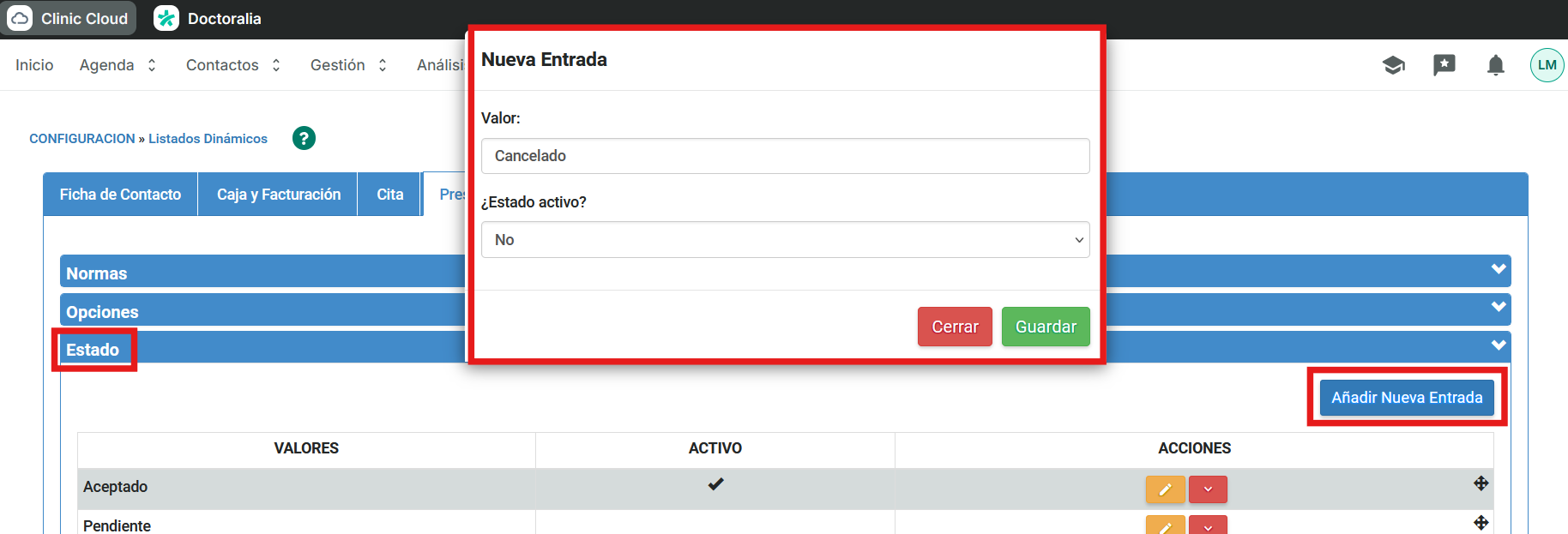Switch to the Ficha de Contacto tab
The height and width of the screenshot is (534, 1568).
[x=120, y=195]
